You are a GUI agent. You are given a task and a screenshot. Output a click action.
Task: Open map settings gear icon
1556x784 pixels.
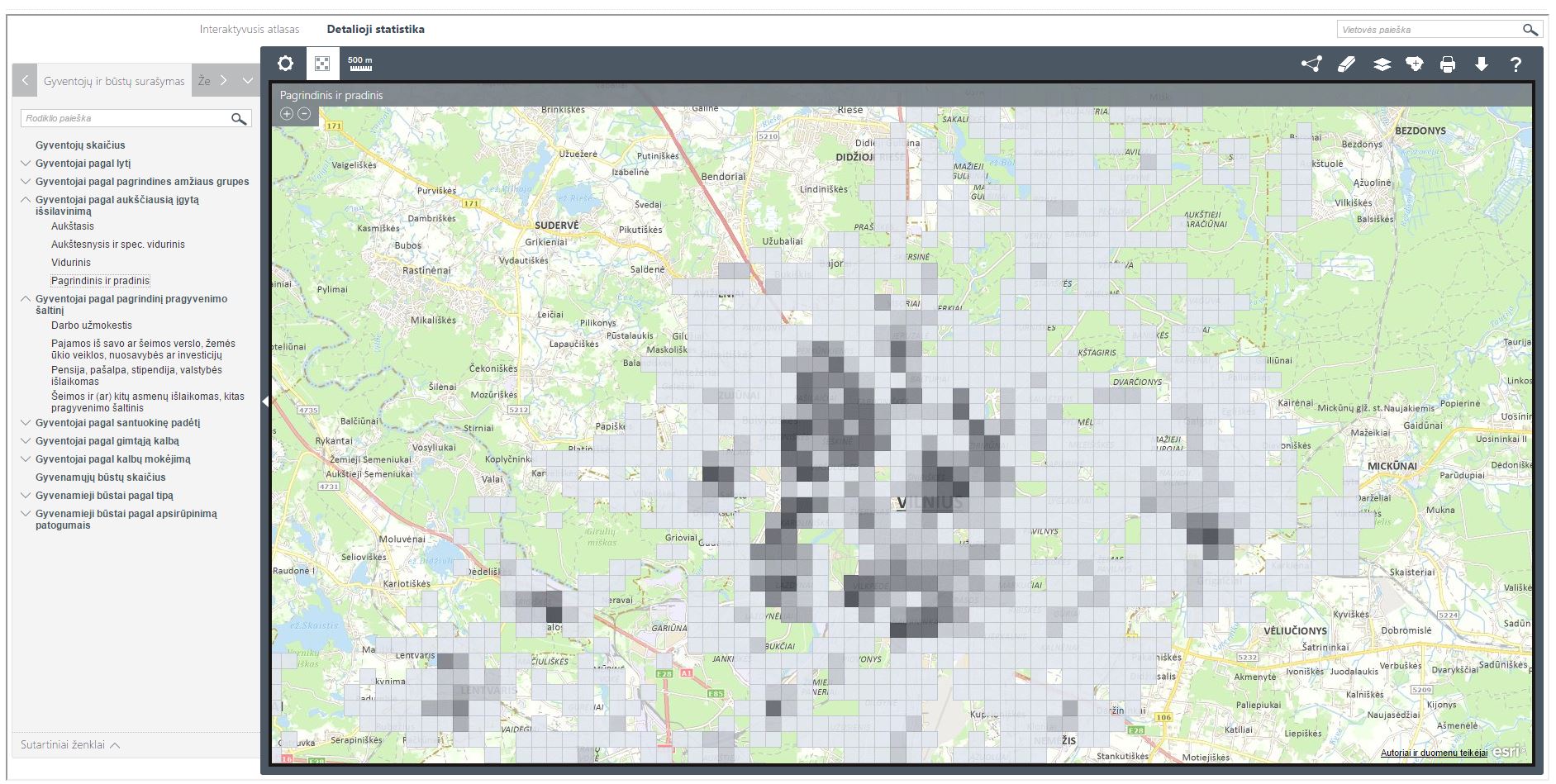pyautogui.click(x=285, y=64)
